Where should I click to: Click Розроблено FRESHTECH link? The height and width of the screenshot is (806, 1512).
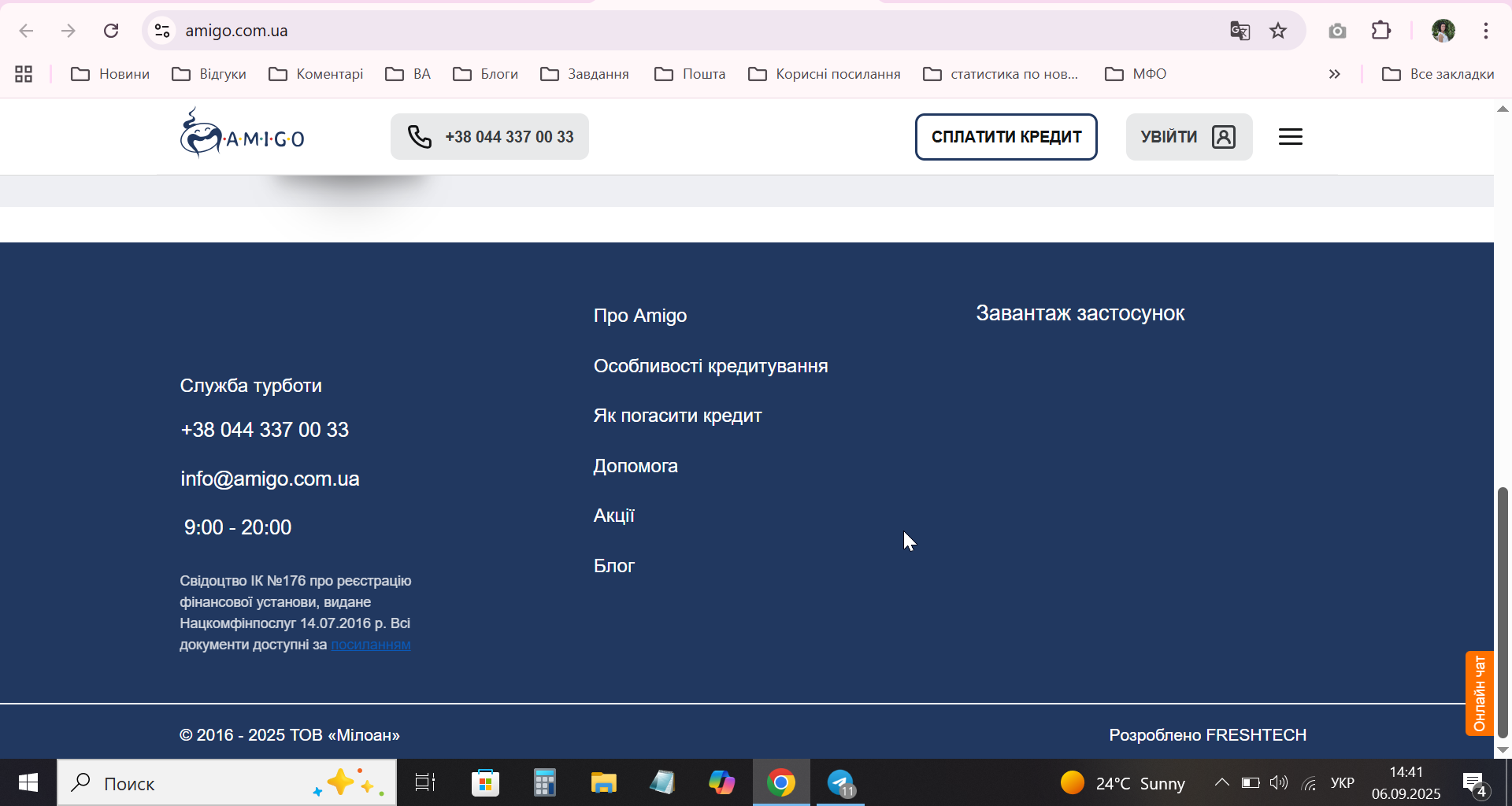1208,735
